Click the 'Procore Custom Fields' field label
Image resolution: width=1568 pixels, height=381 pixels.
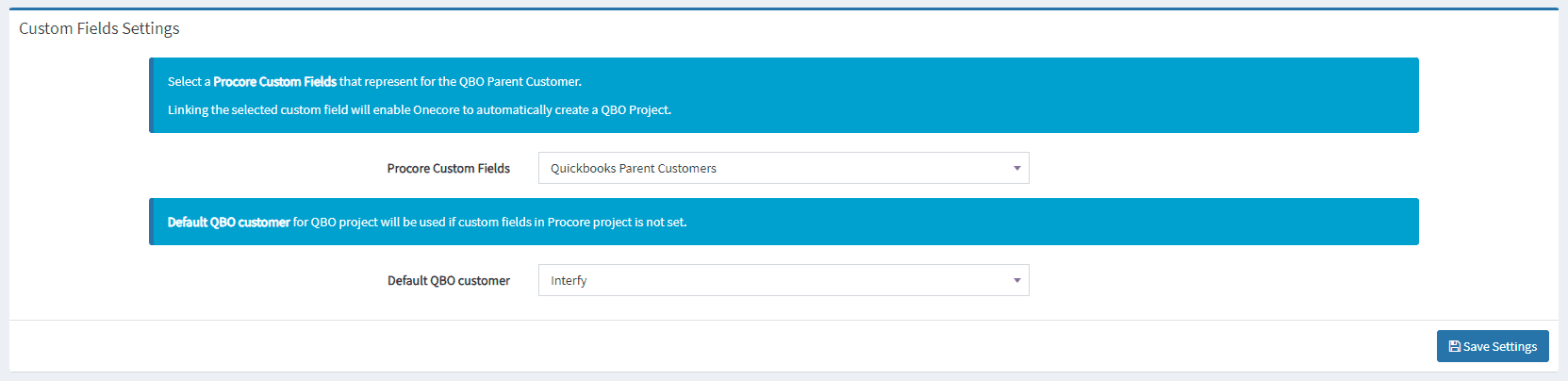click(x=448, y=168)
